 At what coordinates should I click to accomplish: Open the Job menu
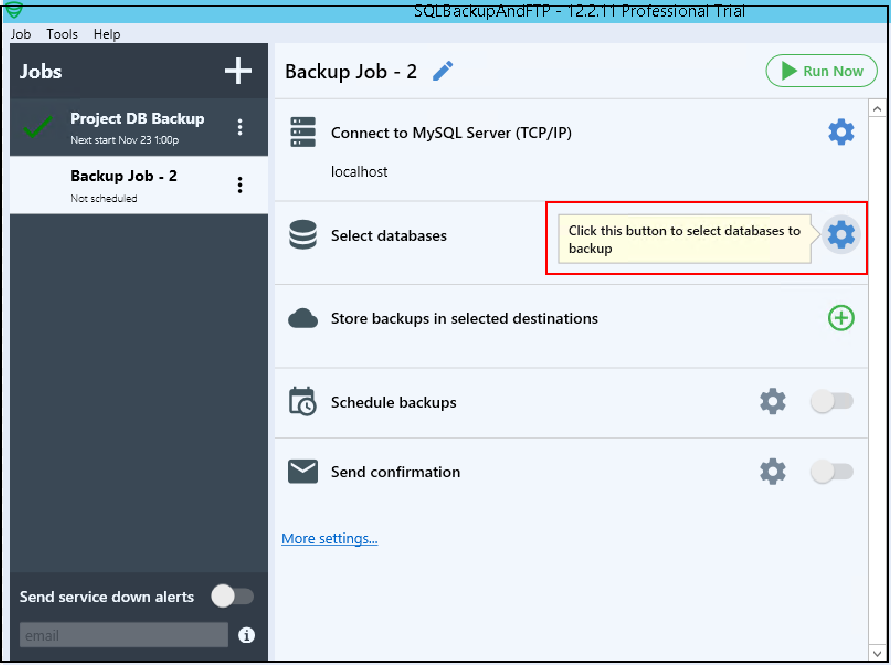tap(21, 34)
